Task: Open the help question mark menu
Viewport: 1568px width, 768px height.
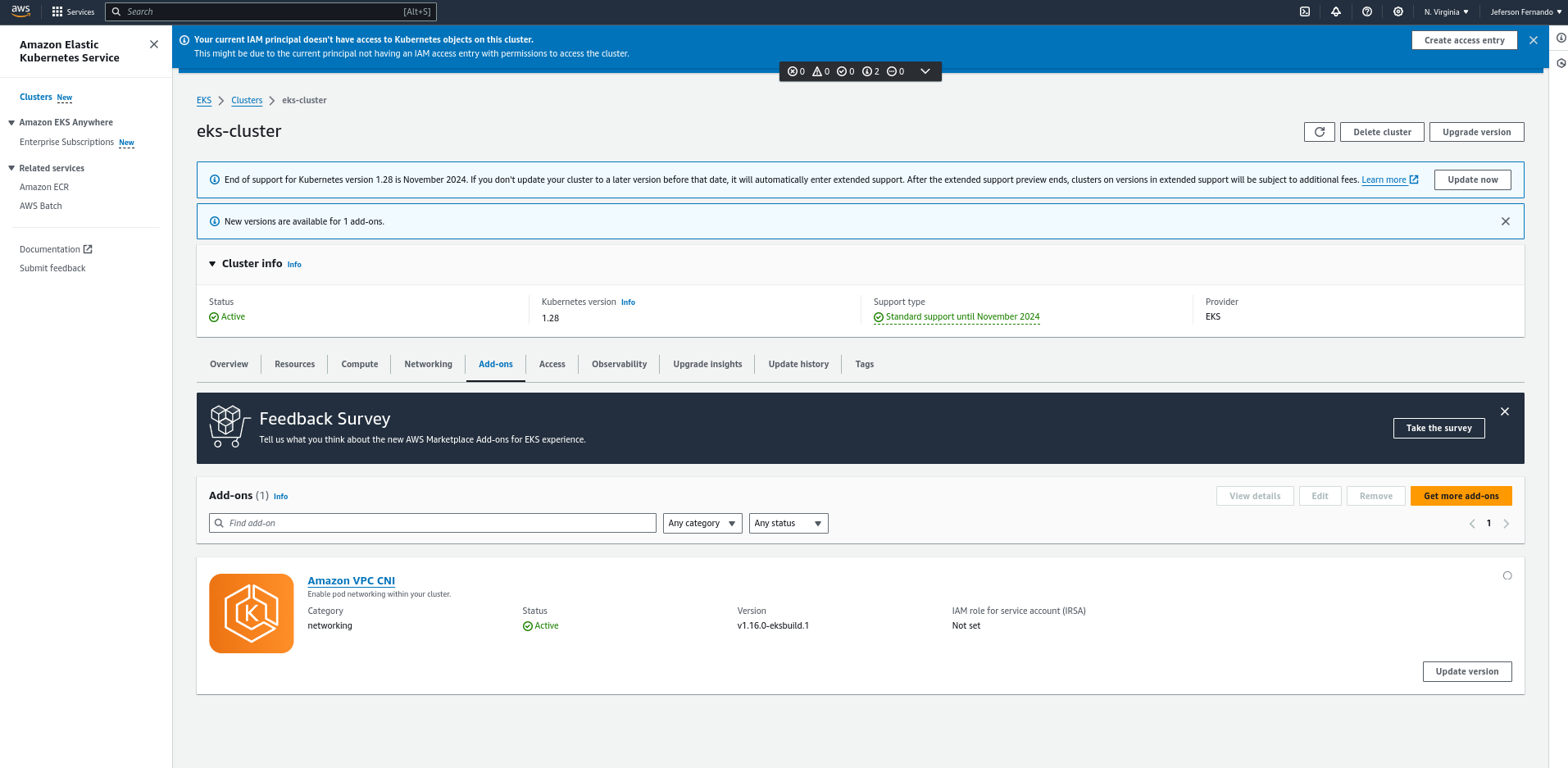Action: (x=1367, y=11)
